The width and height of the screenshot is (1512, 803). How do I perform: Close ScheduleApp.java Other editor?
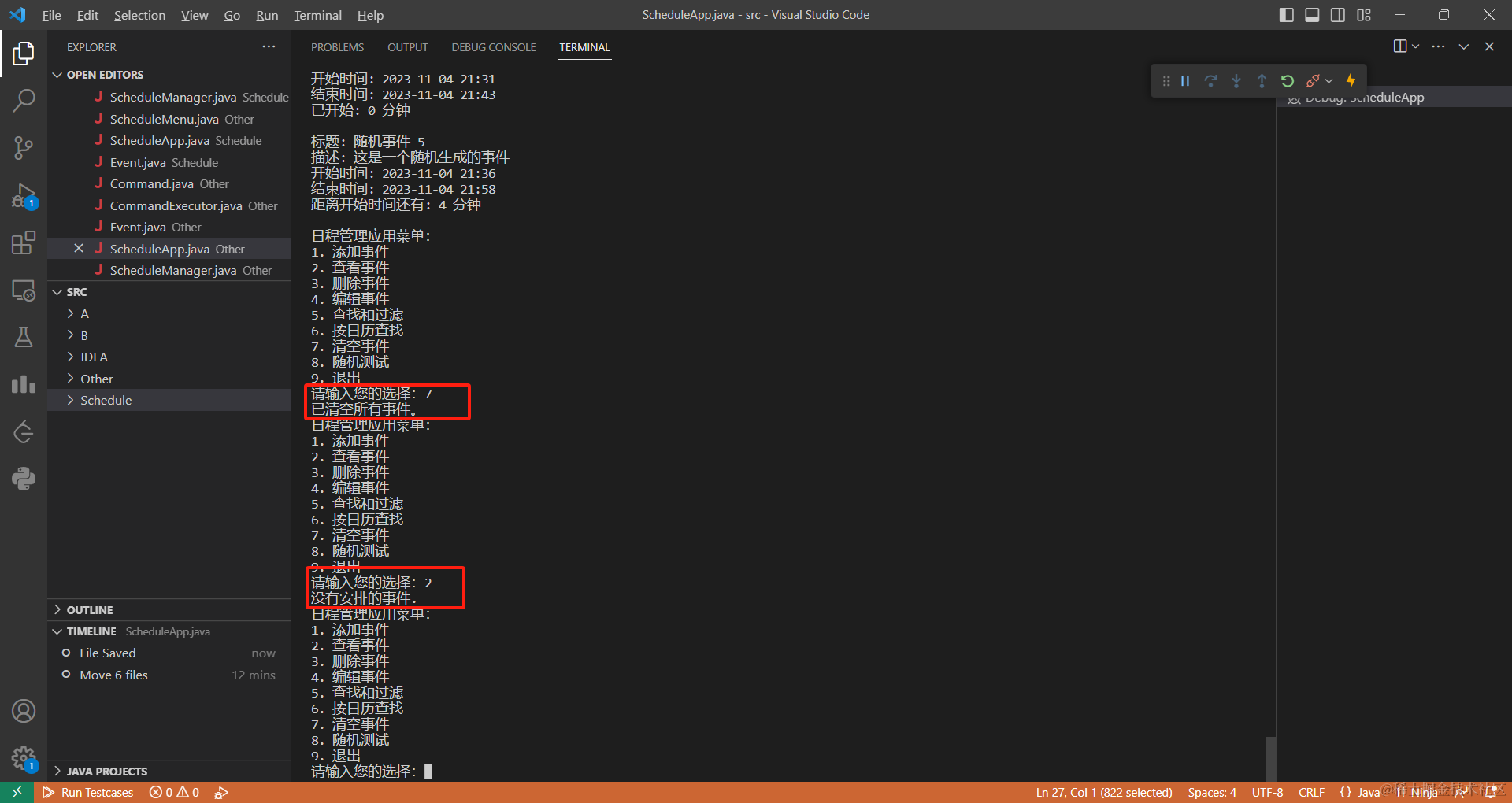pos(79,248)
